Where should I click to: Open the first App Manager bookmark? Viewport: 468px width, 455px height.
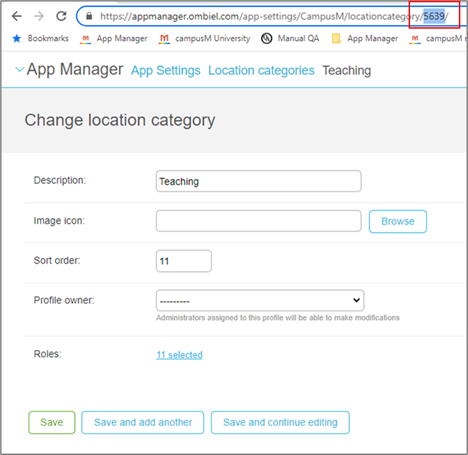(114, 39)
